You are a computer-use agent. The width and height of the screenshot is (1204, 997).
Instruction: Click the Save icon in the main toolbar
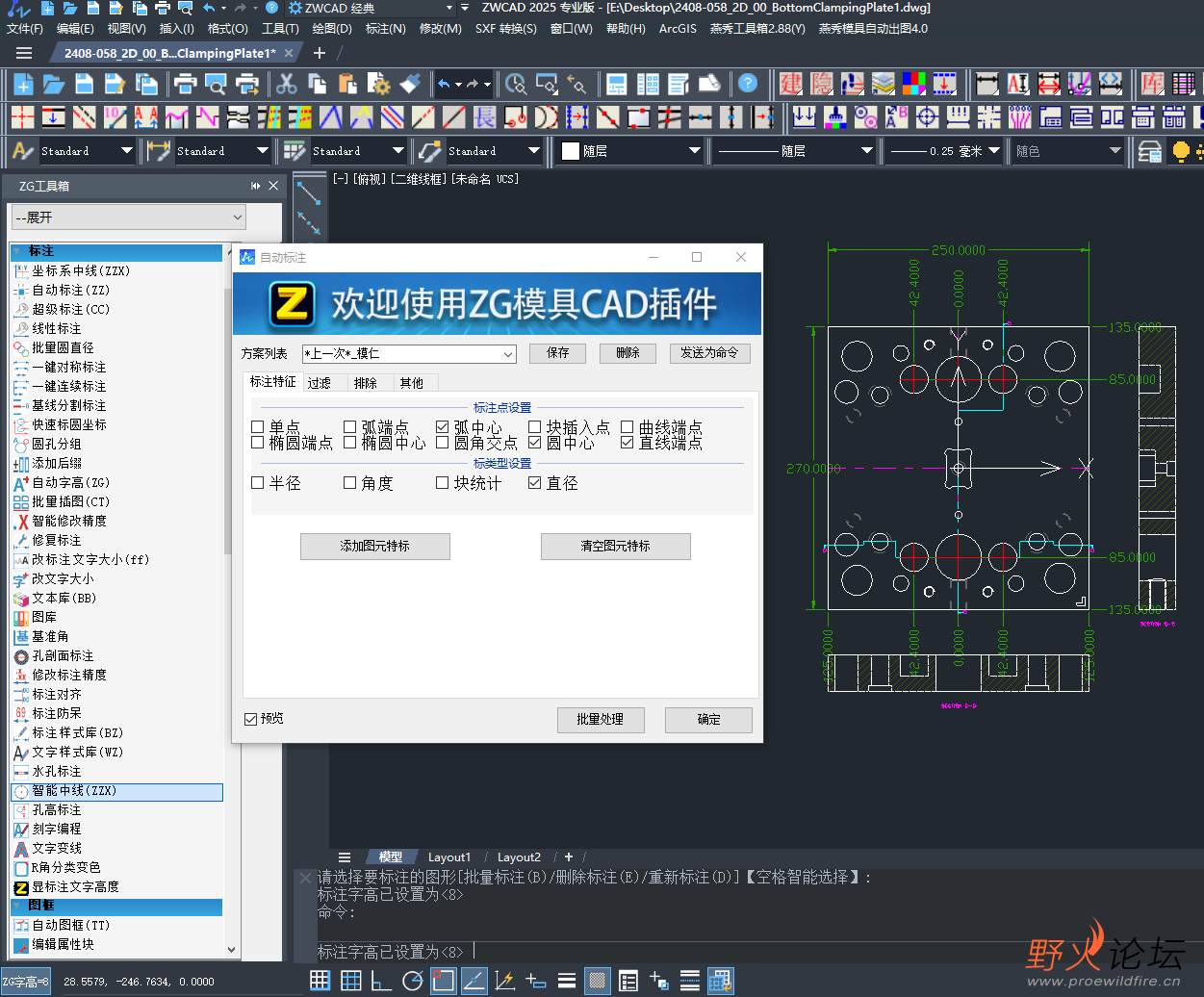(x=85, y=84)
